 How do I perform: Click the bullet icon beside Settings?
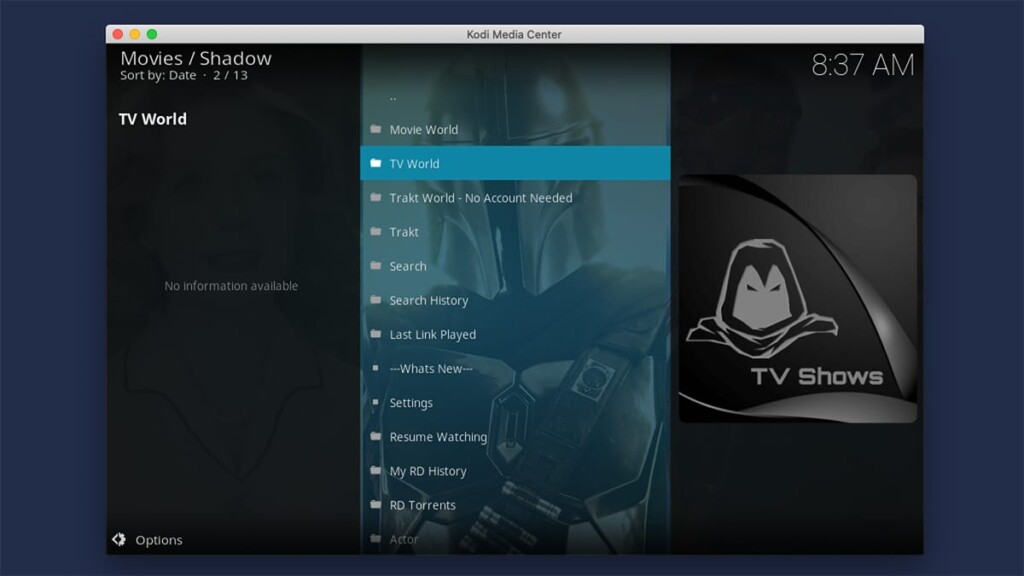[x=376, y=402]
